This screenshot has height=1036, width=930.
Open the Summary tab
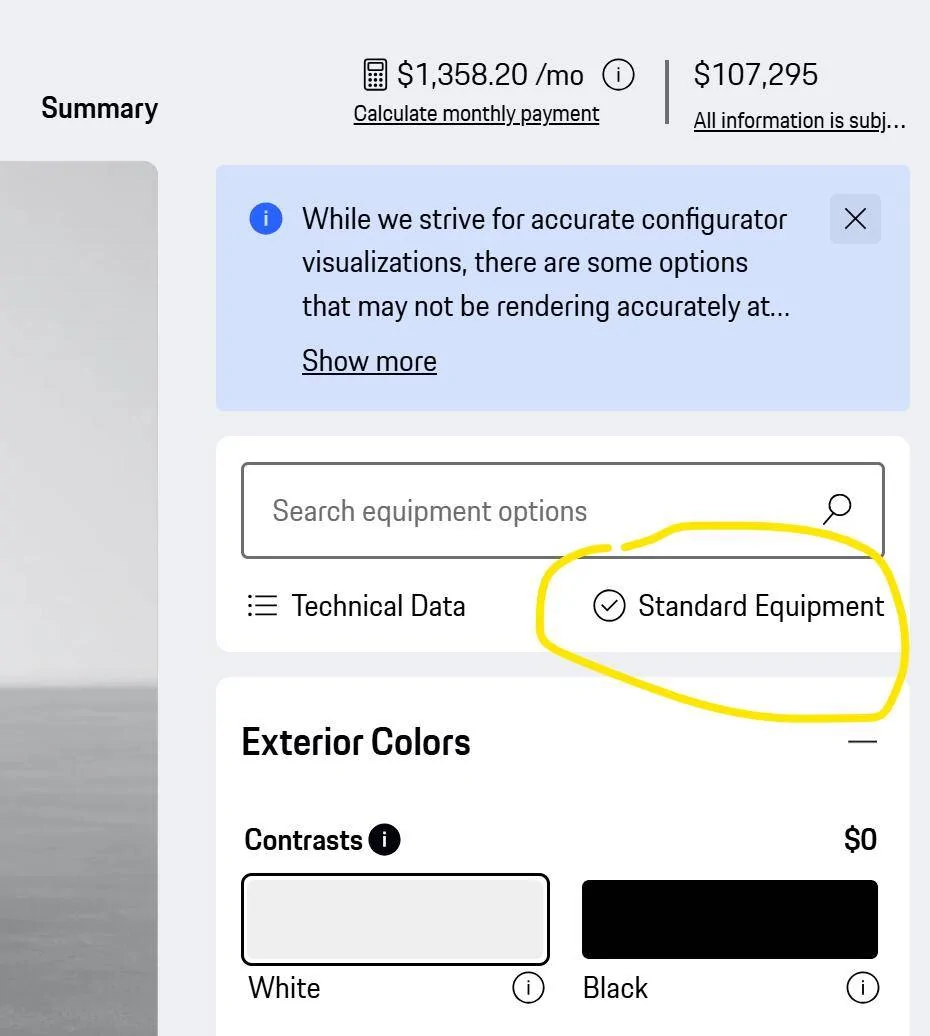(x=99, y=109)
